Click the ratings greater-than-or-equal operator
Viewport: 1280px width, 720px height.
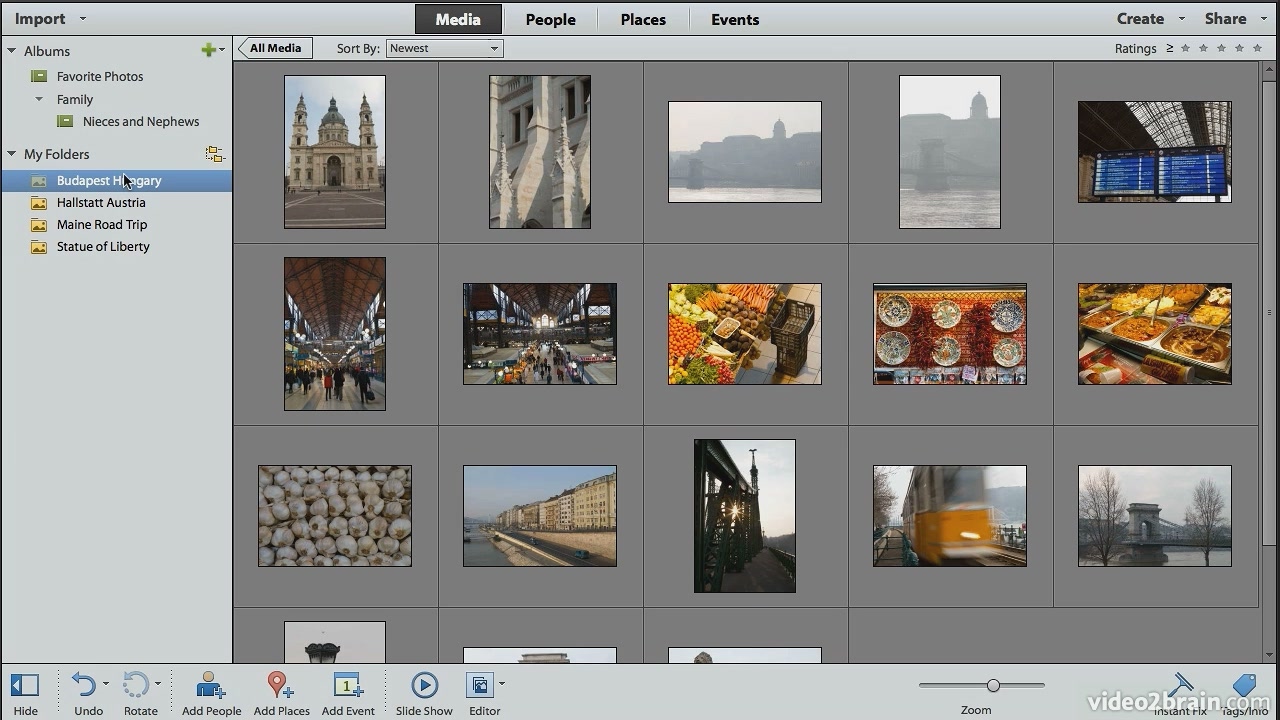[1169, 48]
